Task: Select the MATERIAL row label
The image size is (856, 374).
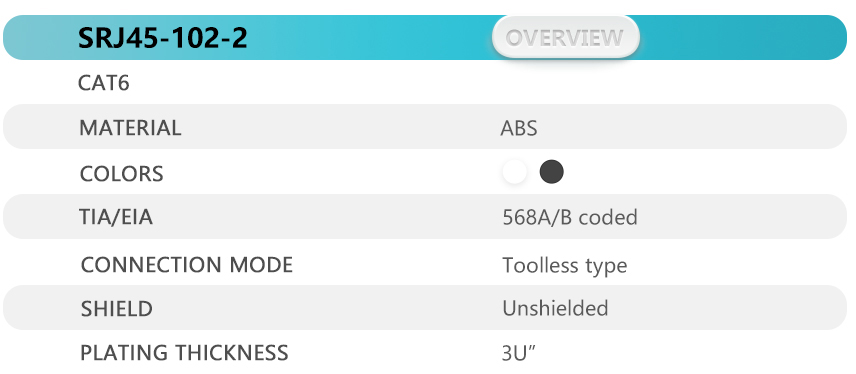Action: pyautogui.click(x=130, y=128)
